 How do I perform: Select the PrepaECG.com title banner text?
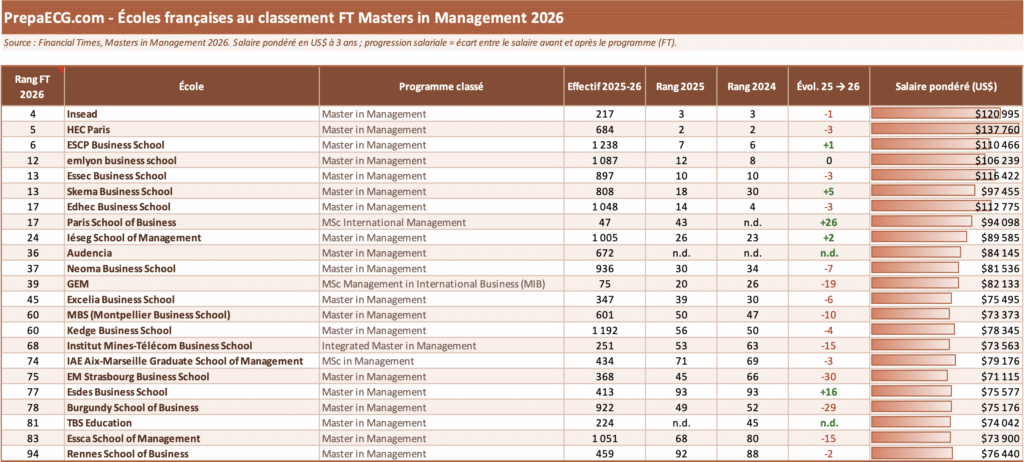[284, 18]
